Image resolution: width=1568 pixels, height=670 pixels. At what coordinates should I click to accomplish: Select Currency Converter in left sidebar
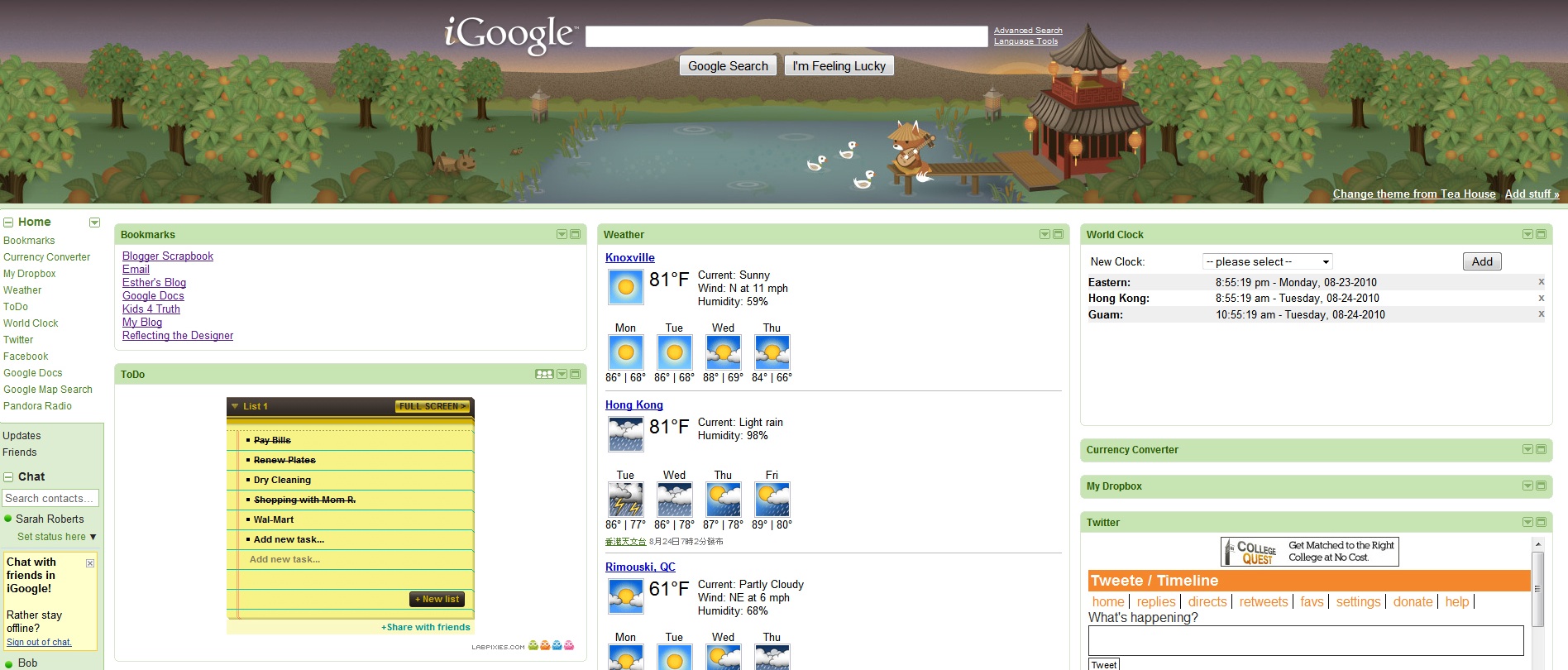[46, 257]
